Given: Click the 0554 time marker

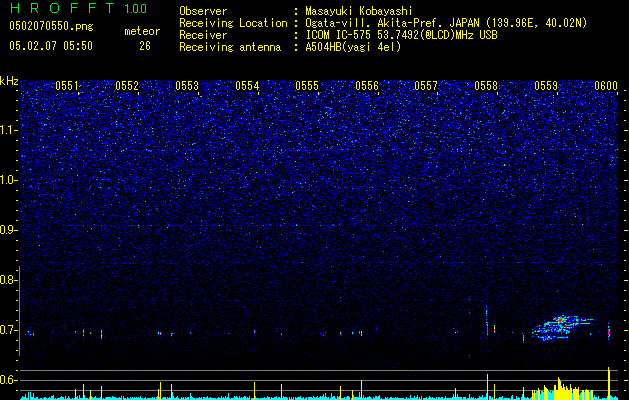Looking at the screenshot, I should click(x=247, y=86).
